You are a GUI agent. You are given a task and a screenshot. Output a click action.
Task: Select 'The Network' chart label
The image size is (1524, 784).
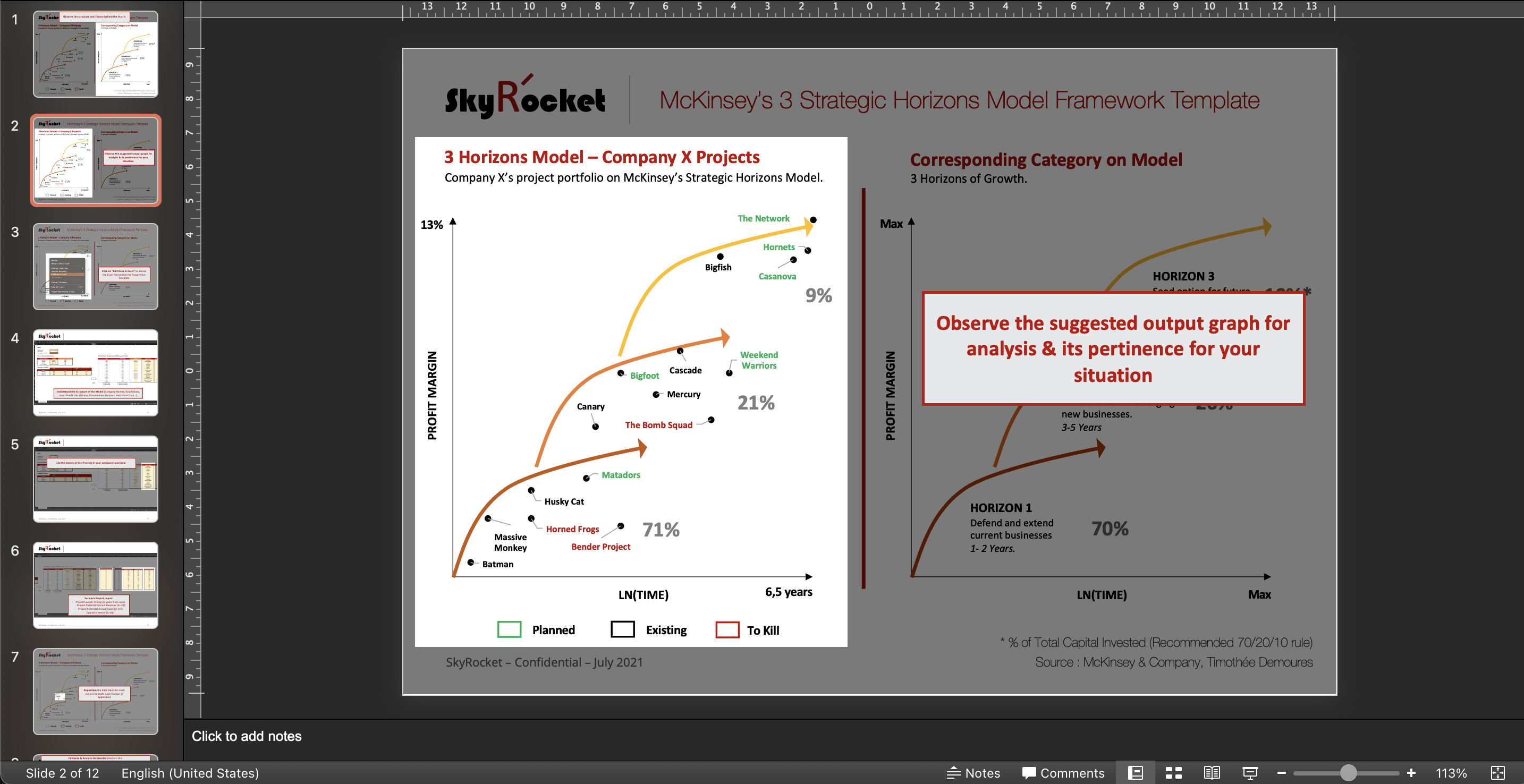763,218
